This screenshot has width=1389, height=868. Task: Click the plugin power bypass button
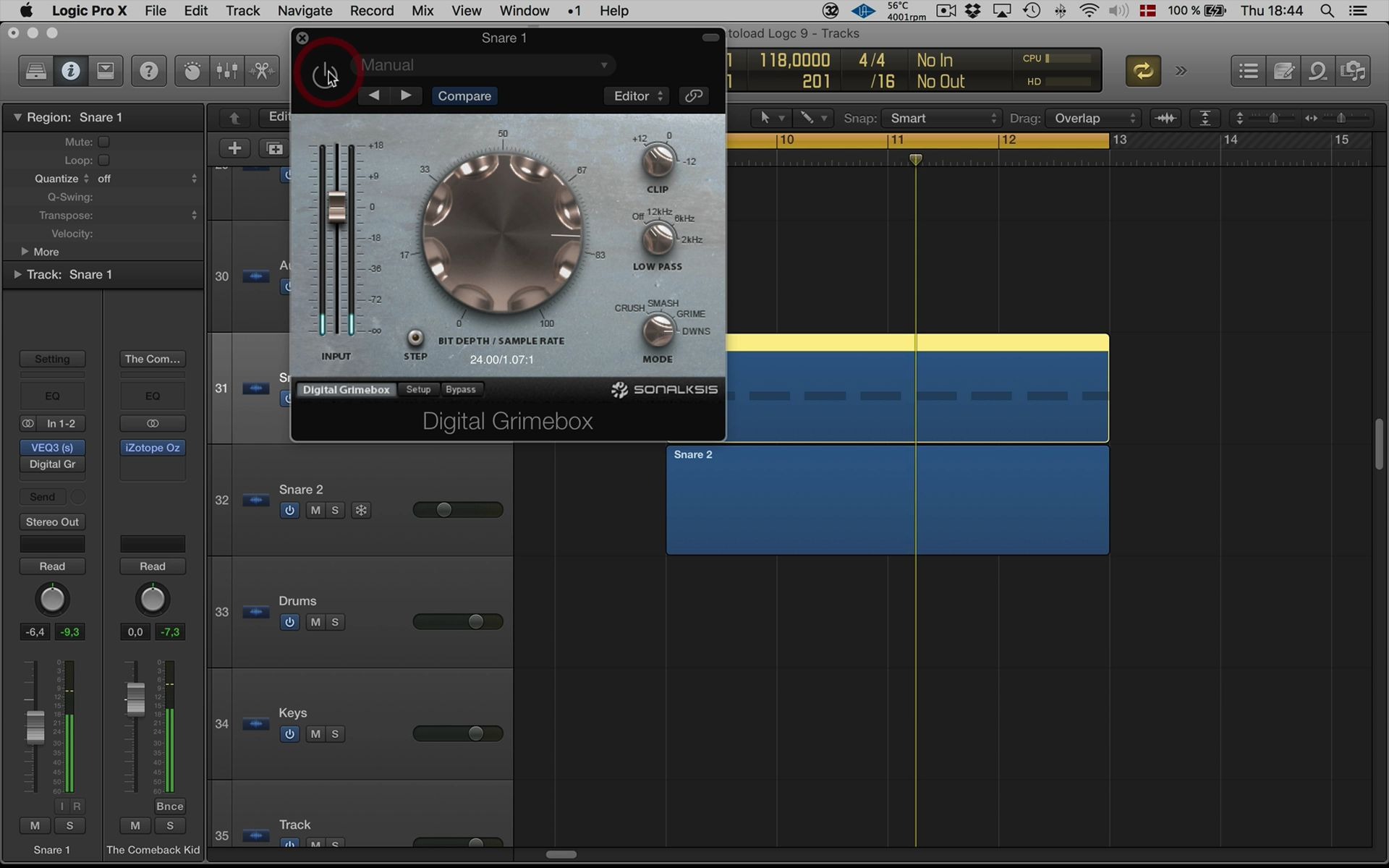pos(325,74)
